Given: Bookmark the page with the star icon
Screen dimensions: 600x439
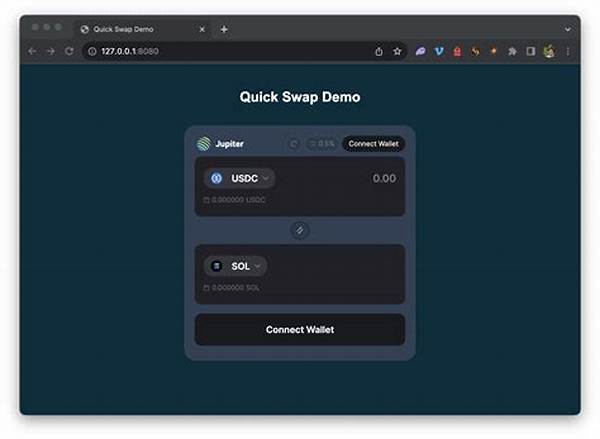Looking at the screenshot, I should (x=397, y=51).
